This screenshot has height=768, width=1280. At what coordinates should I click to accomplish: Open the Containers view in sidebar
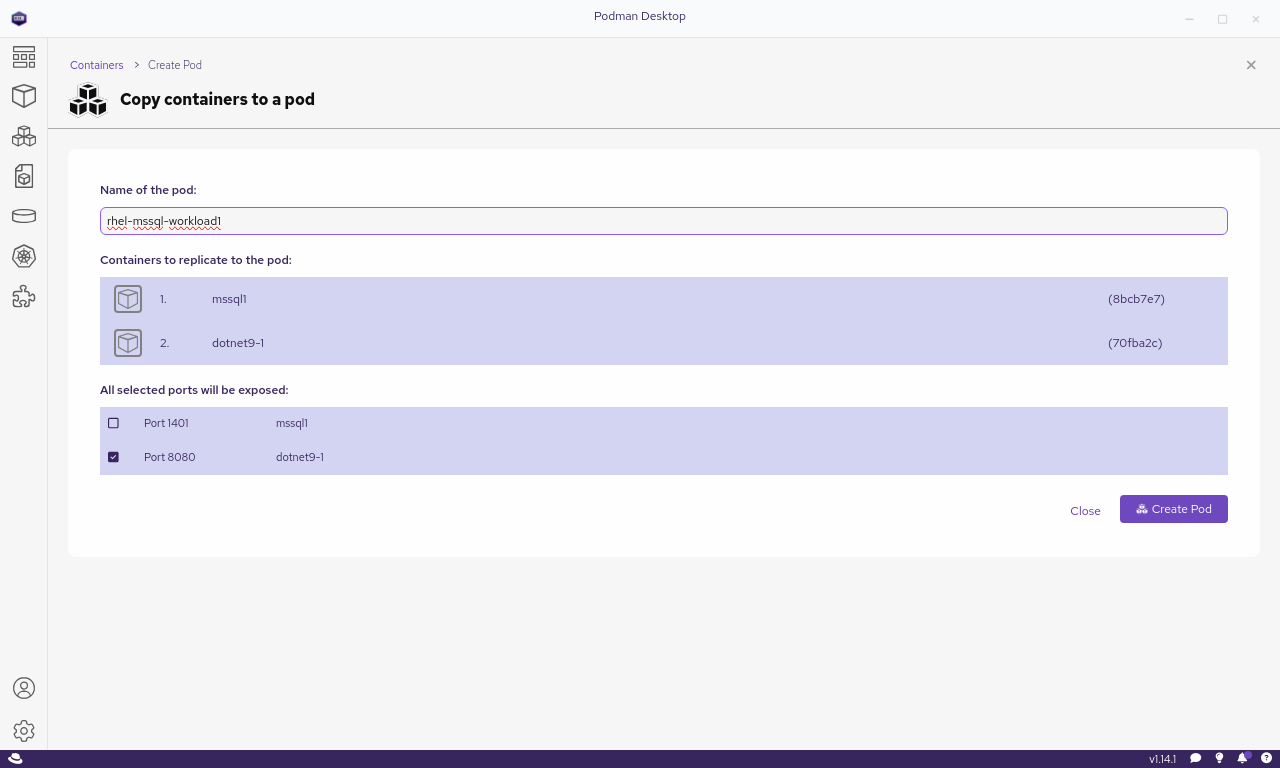[24, 96]
